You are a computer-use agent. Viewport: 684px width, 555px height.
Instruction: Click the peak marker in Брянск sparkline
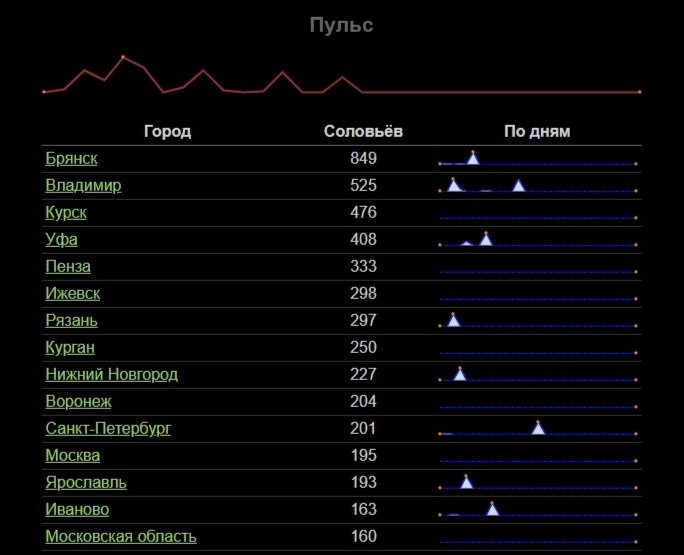[473, 157]
